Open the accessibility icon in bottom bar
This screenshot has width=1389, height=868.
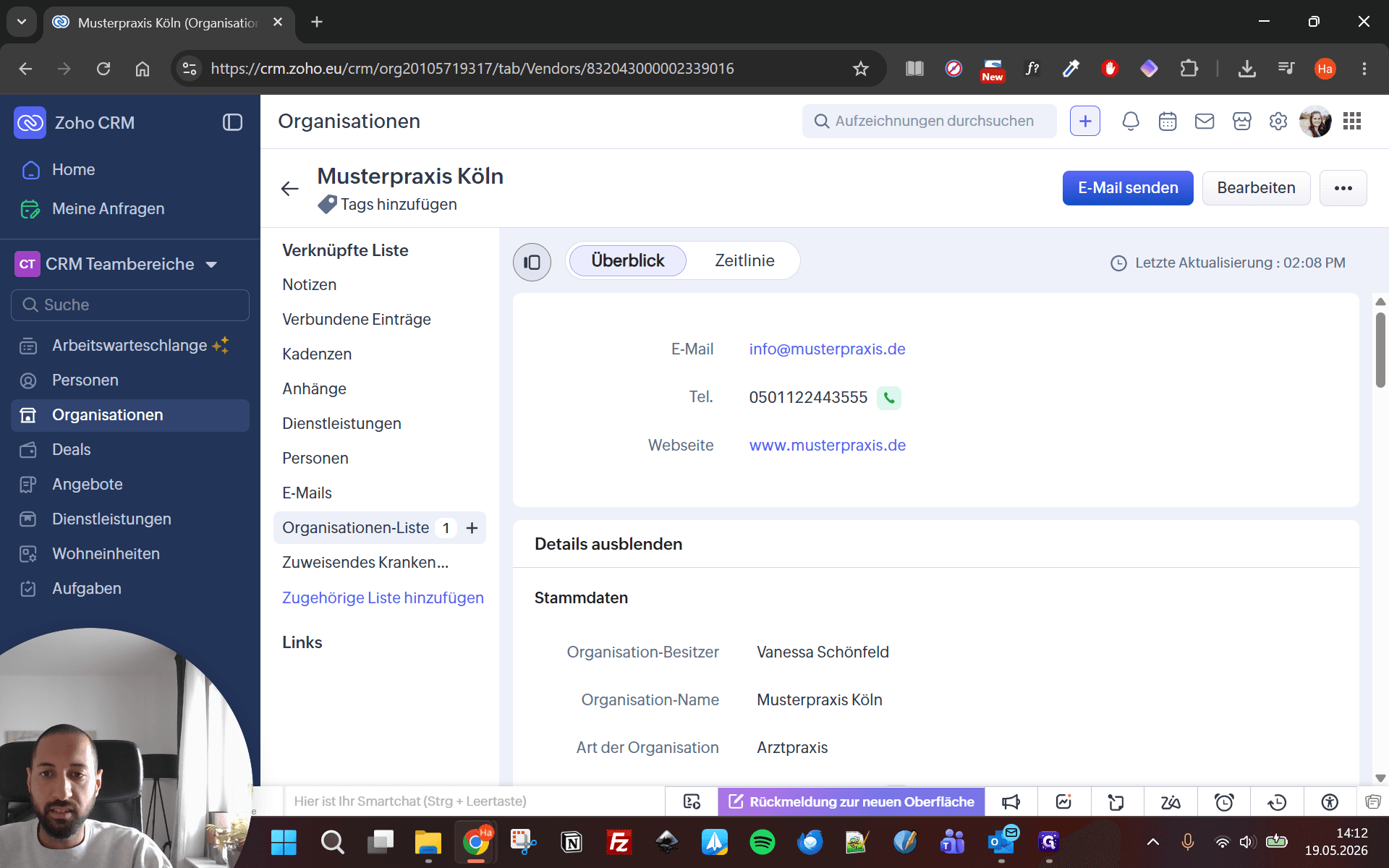[1330, 801]
